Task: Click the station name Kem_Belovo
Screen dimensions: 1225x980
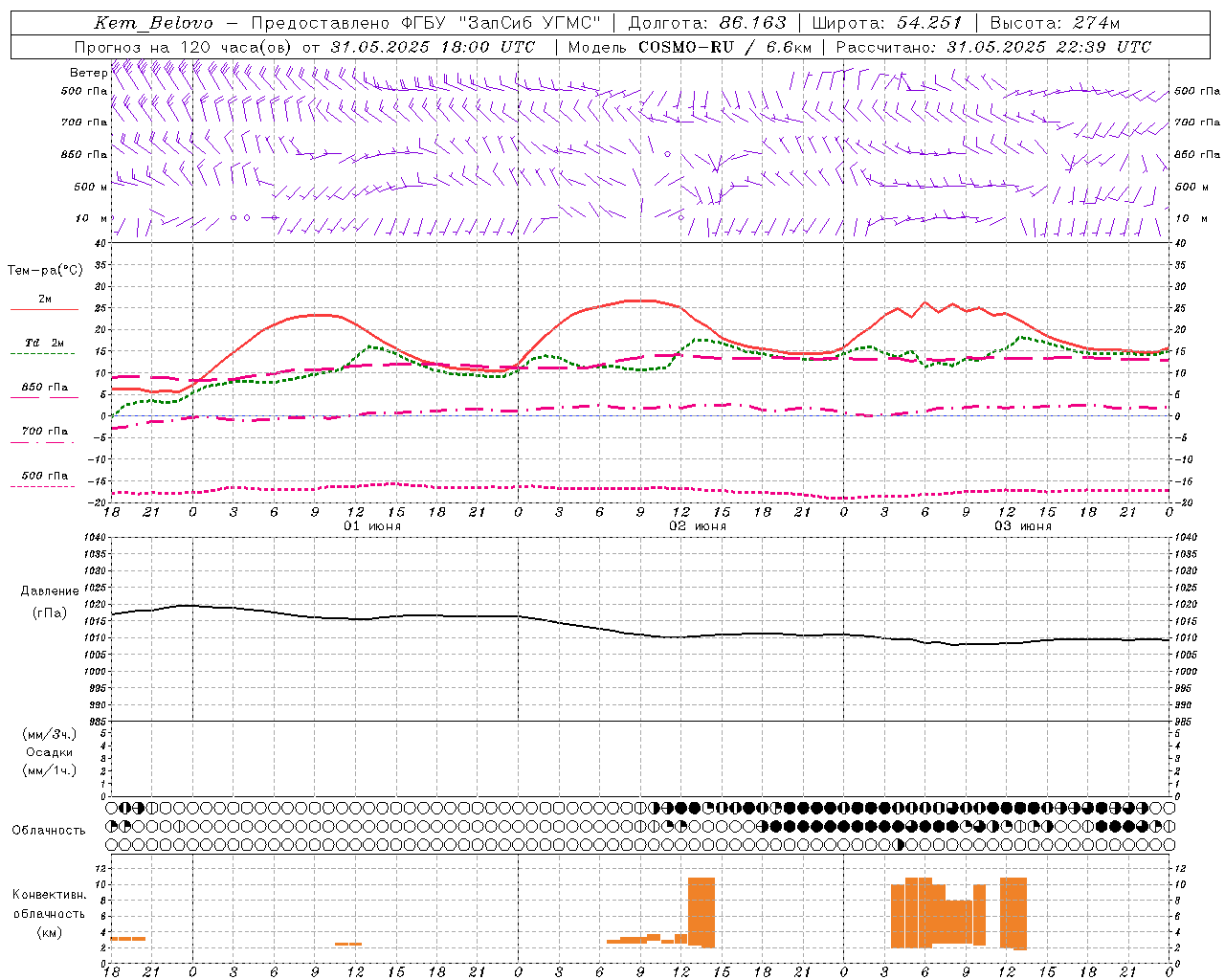Action: click(154, 23)
